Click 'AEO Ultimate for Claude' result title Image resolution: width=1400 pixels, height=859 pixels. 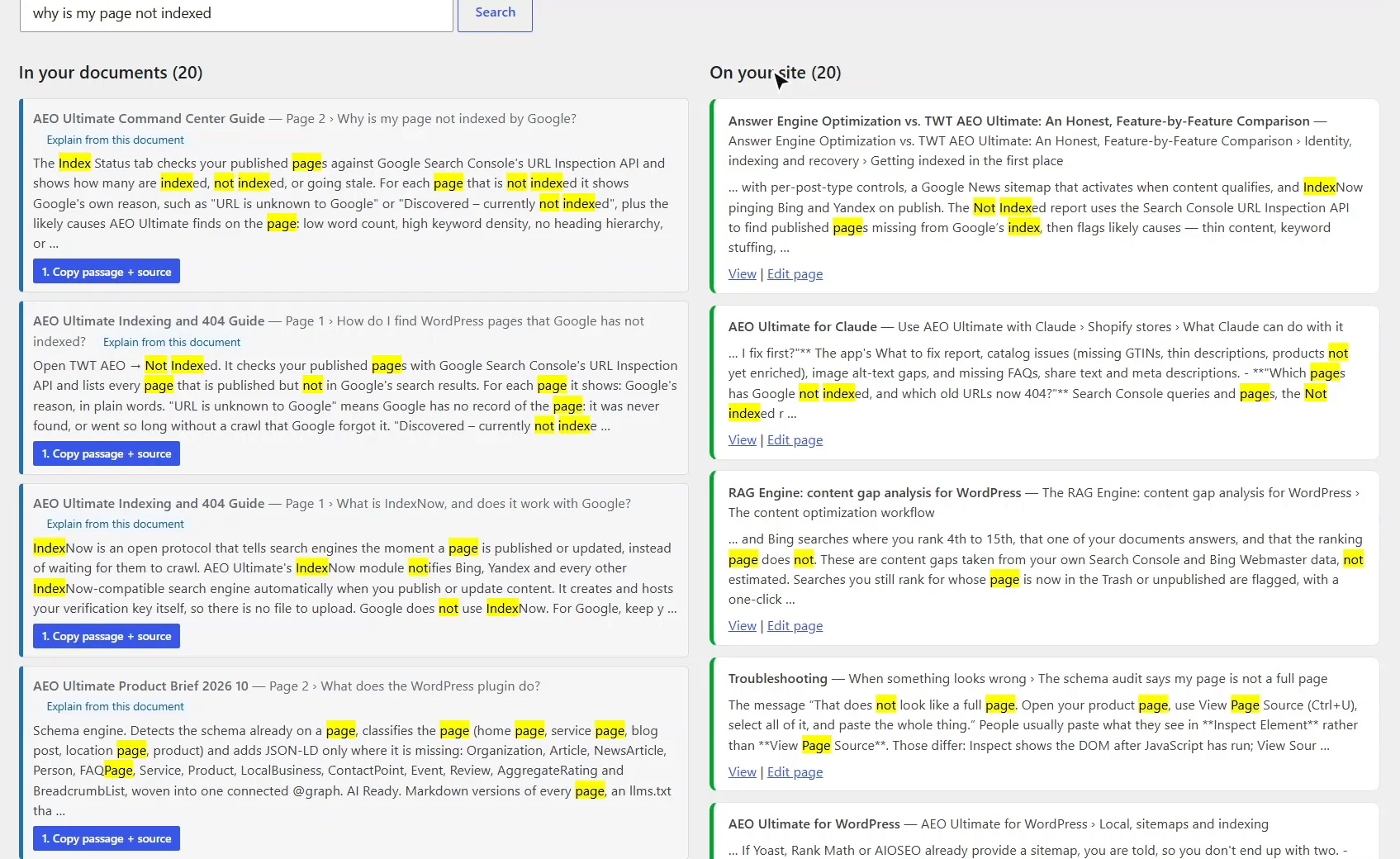pos(802,327)
